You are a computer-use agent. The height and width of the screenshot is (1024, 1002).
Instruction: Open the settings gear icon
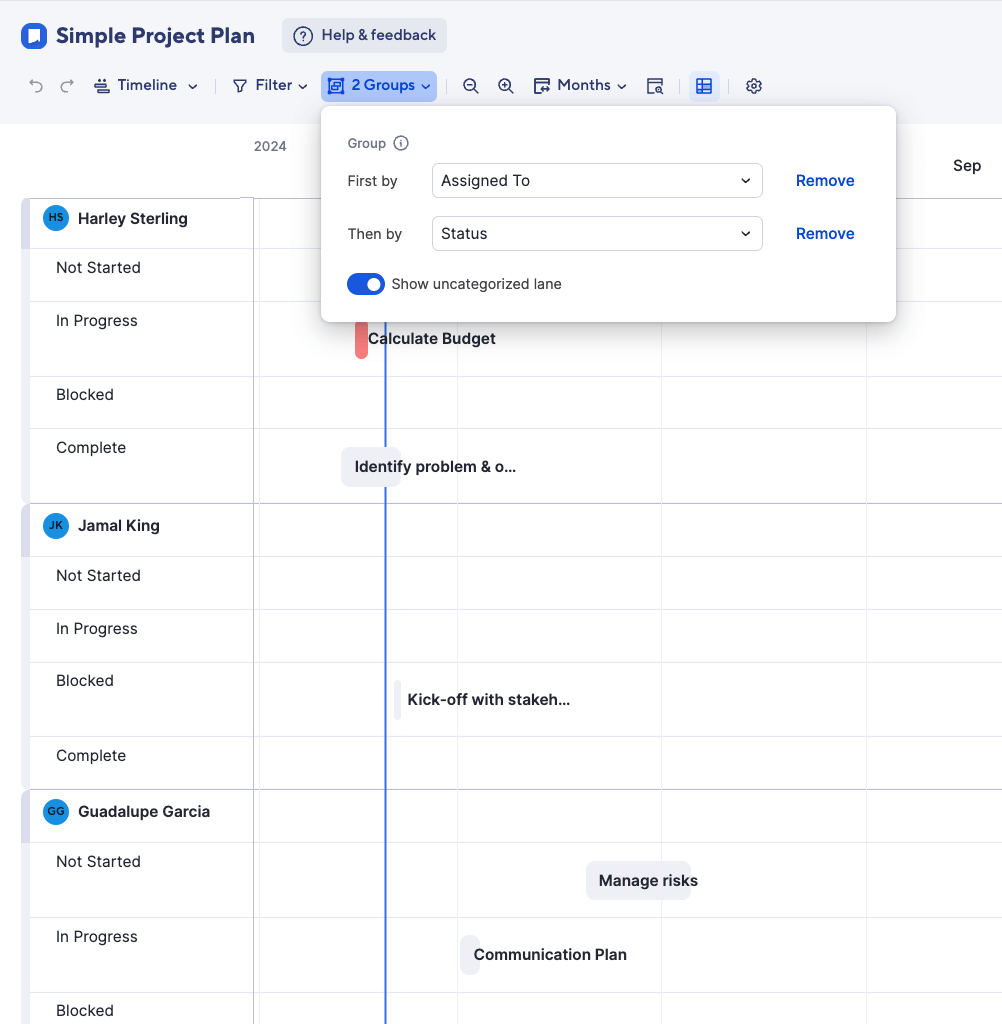tap(754, 86)
